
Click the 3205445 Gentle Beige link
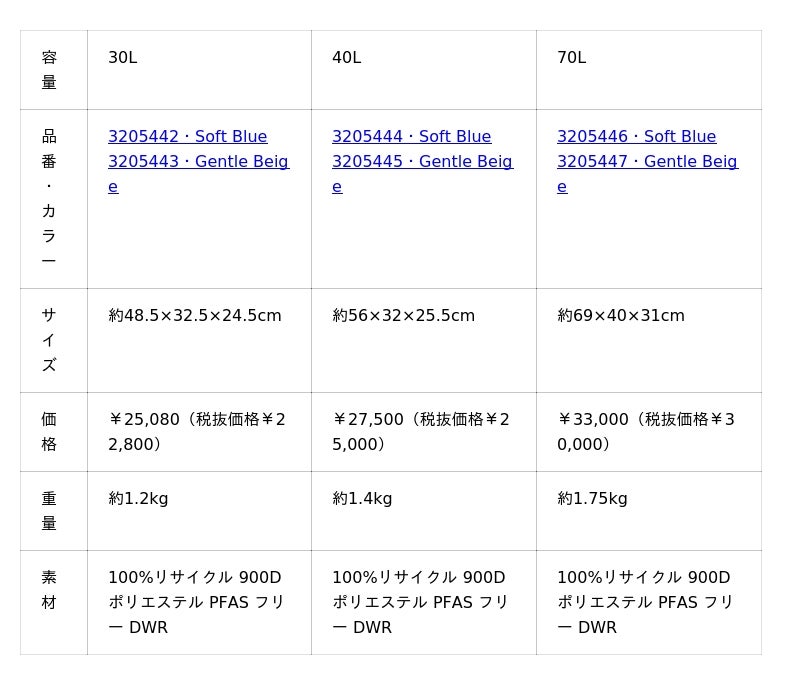[422, 162]
